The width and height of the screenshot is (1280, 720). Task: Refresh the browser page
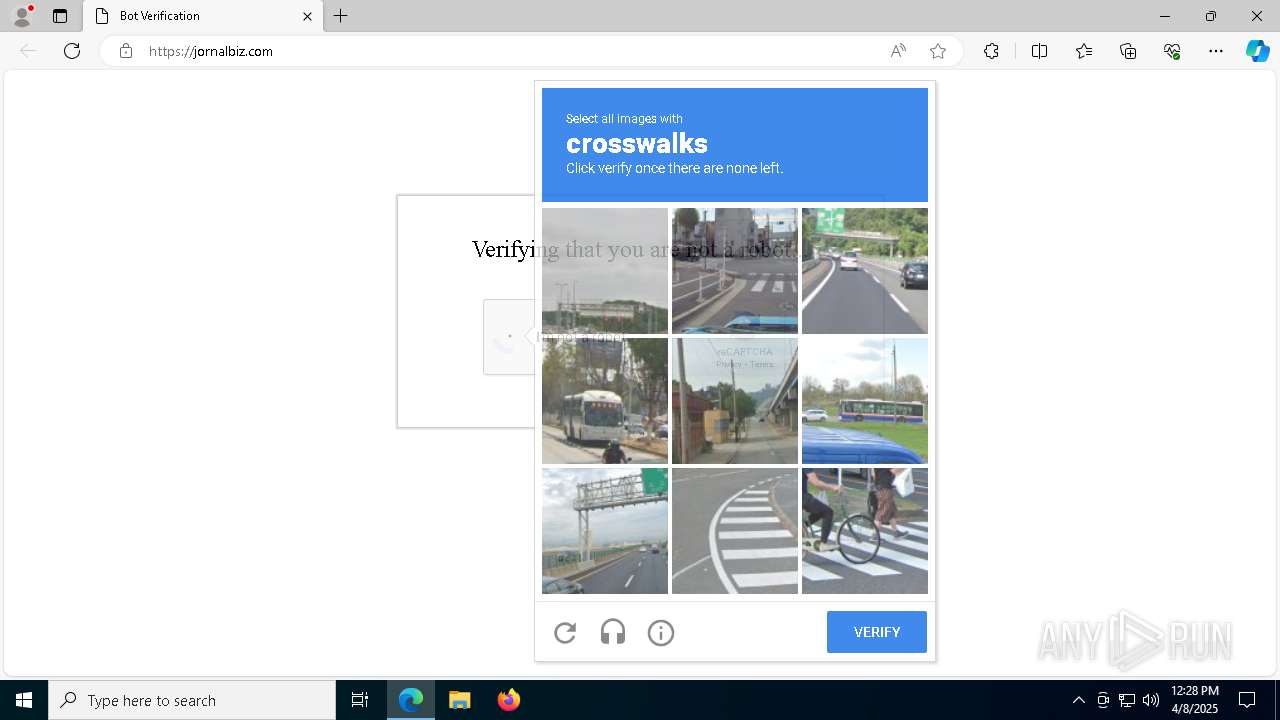click(72, 51)
